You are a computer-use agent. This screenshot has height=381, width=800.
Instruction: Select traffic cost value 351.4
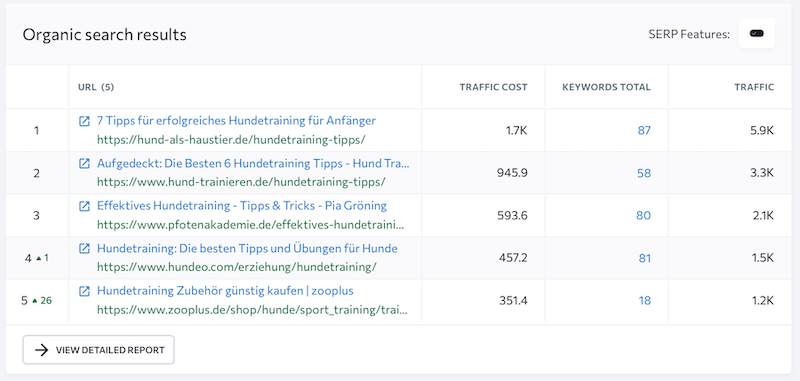[513, 301]
